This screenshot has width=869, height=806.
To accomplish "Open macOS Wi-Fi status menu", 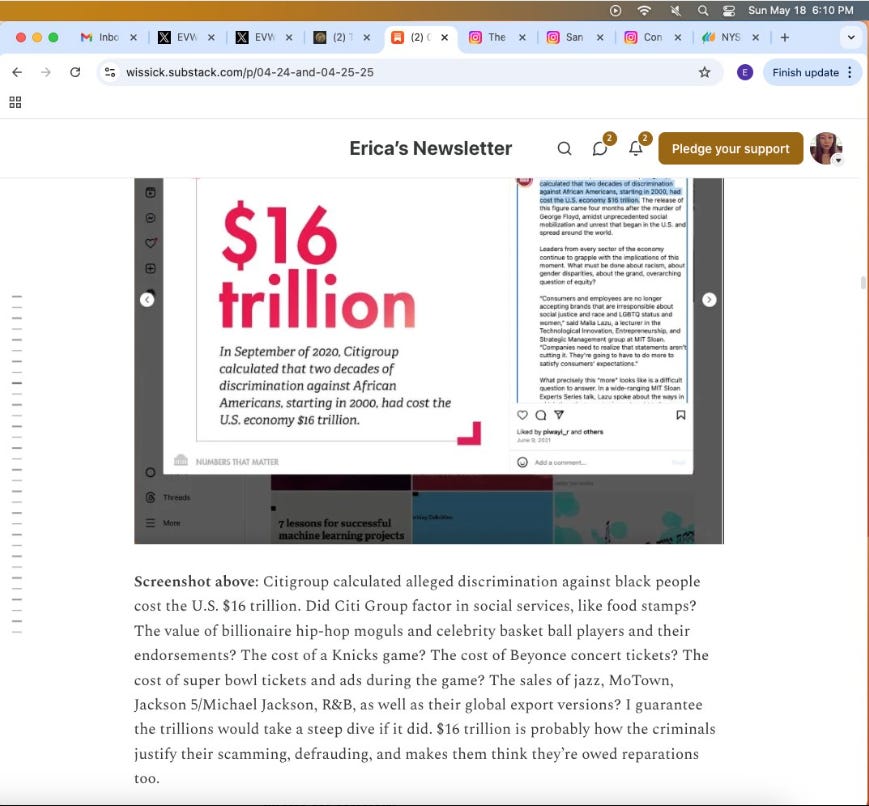I will (644, 10).
